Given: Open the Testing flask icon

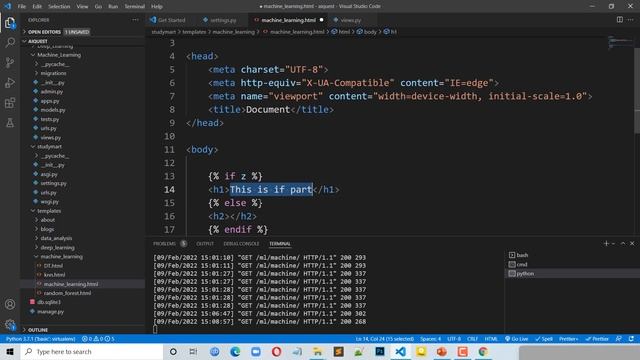Looking at the screenshot, I should click(x=10, y=122).
